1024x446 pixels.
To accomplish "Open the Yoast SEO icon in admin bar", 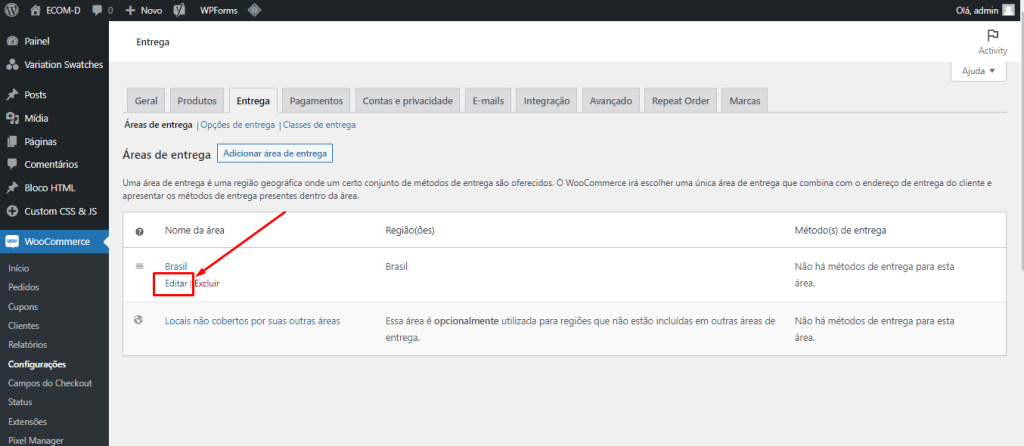I will tap(180, 10).
